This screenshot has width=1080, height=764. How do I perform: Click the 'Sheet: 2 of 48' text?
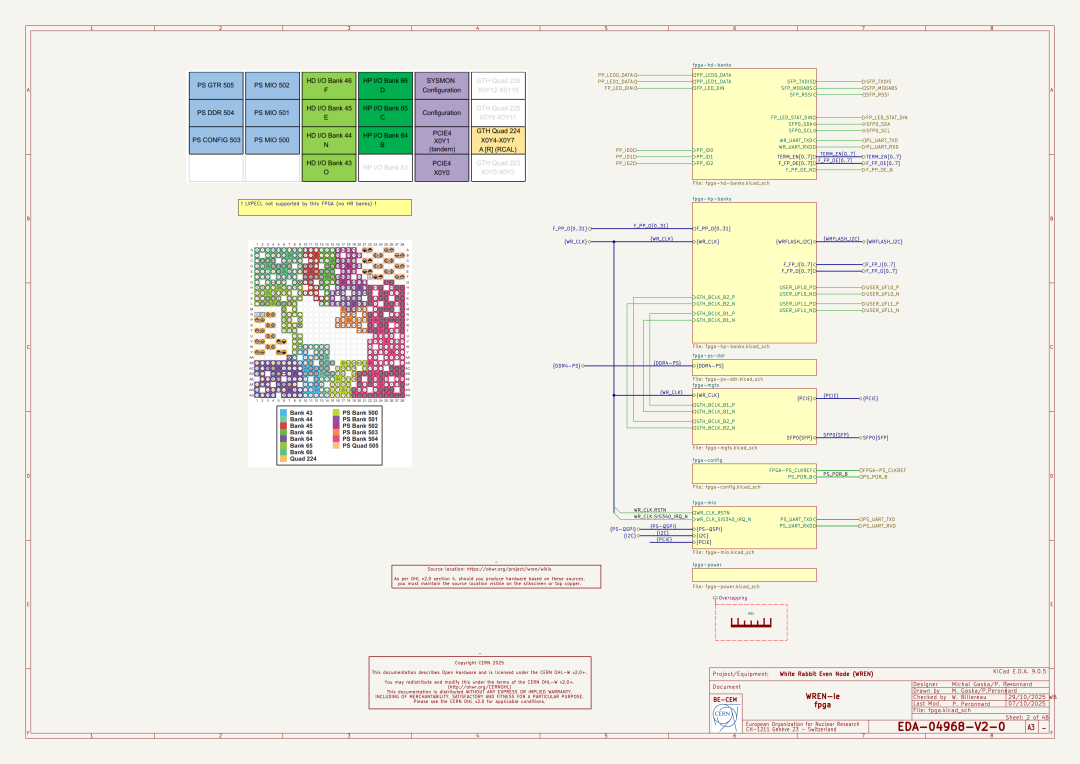pos(1027,718)
